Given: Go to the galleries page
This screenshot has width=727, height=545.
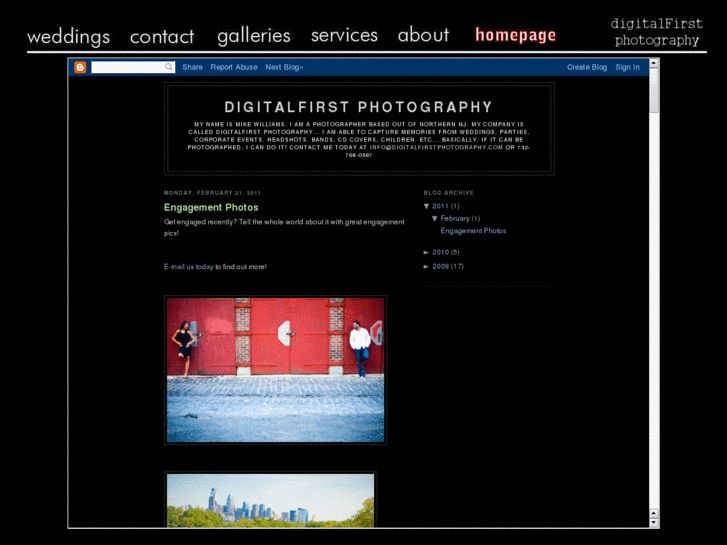Looking at the screenshot, I should pyautogui.click(x=254, y=36).
